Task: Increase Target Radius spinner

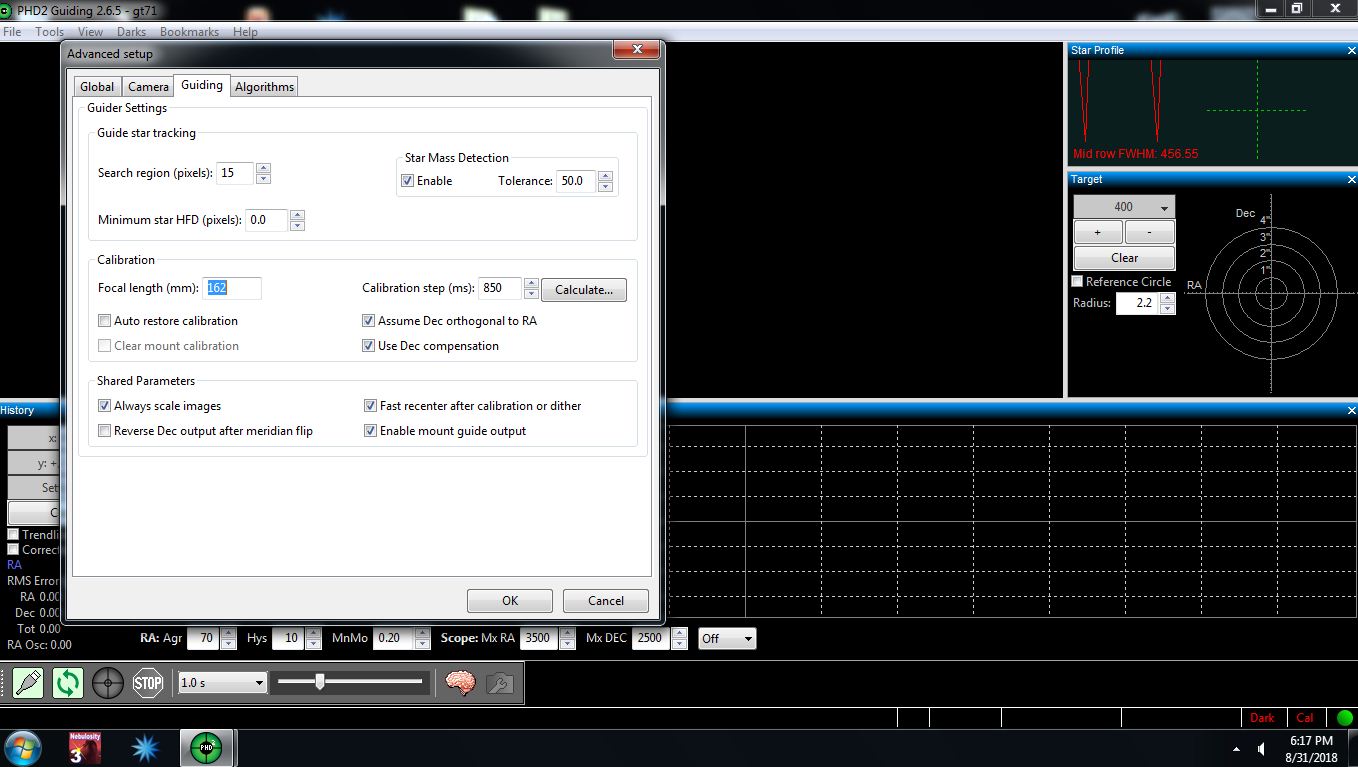Action: pyautogui.click(x=1167, y=298)
